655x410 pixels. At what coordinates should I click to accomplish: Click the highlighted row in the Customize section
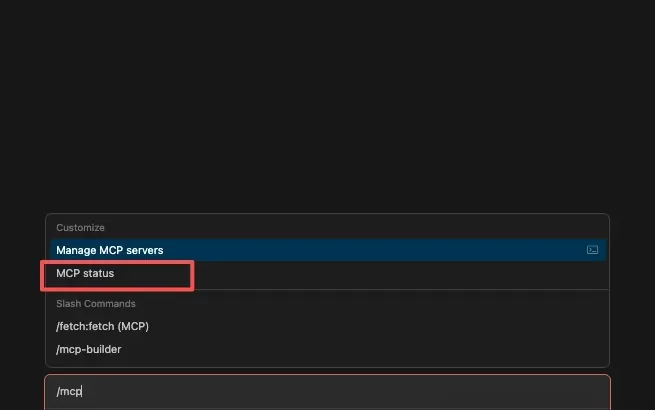click(x=300, y=250)
